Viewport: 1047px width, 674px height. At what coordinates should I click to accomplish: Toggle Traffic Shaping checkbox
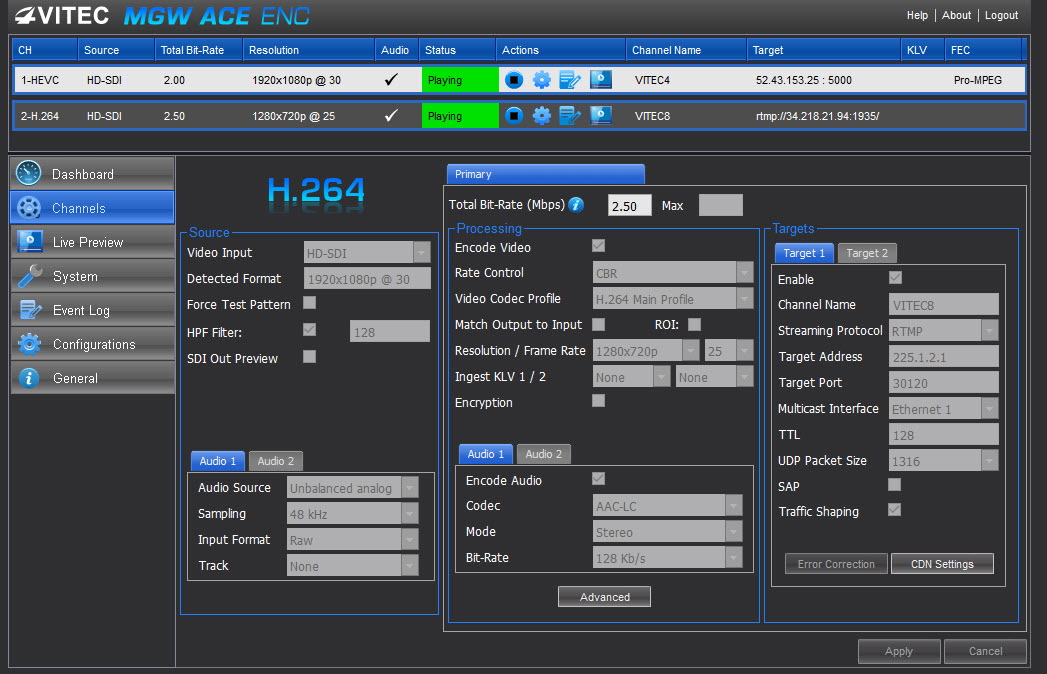pyautogui.click(x=895, y=510)
